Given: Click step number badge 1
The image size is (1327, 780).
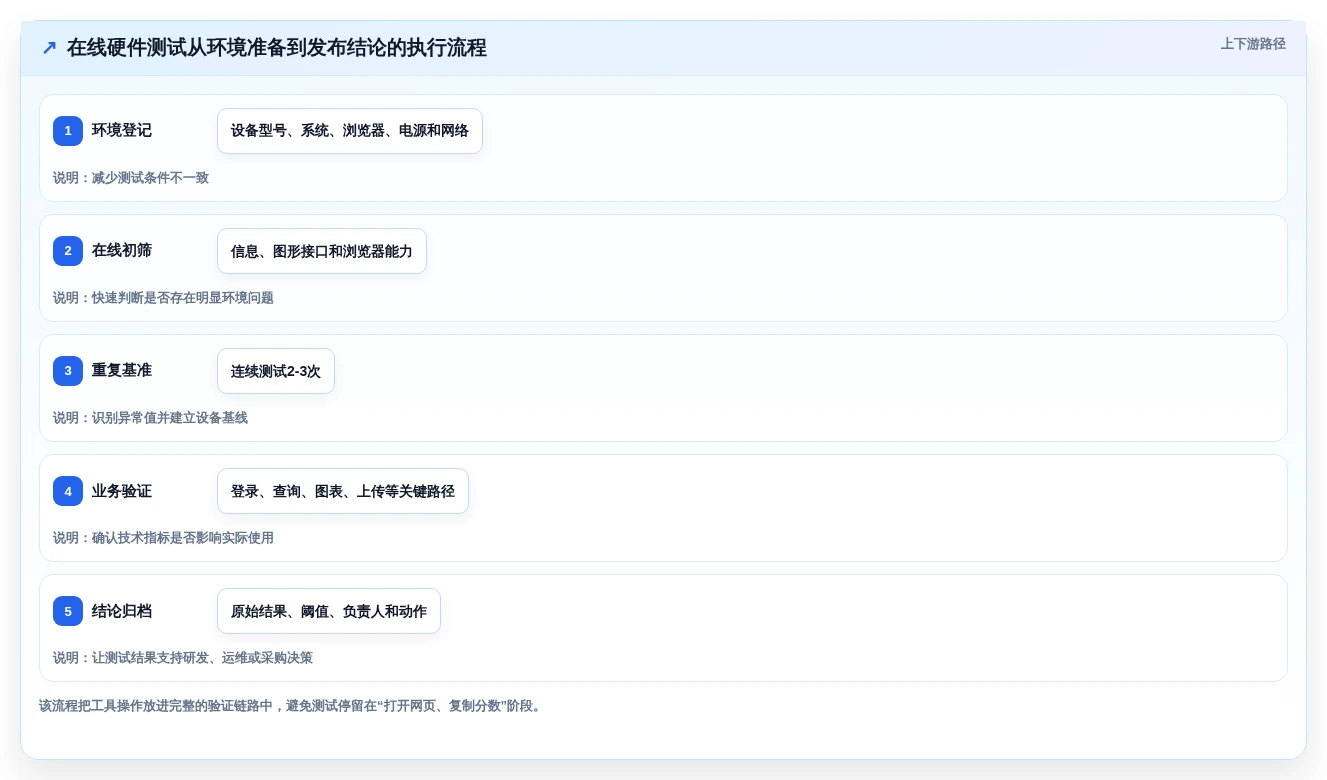Looking at the screenshot, I should point(68,131).
